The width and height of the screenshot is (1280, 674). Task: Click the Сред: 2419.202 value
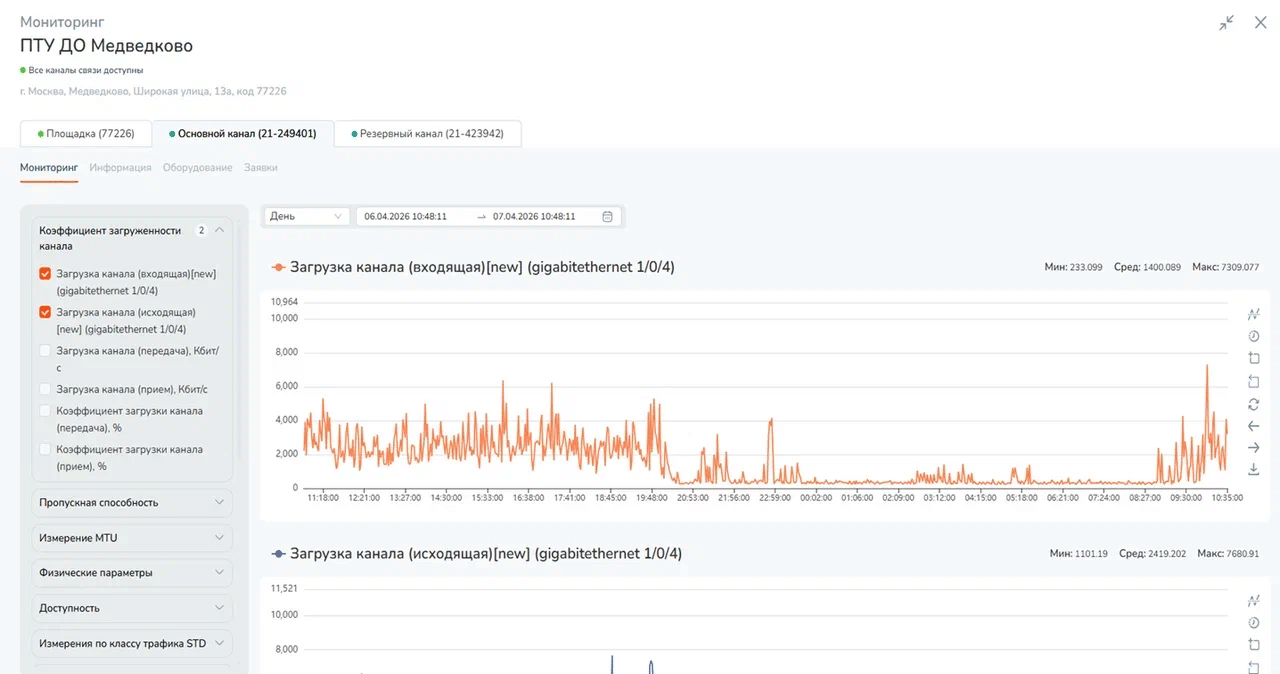[1152, 553]
